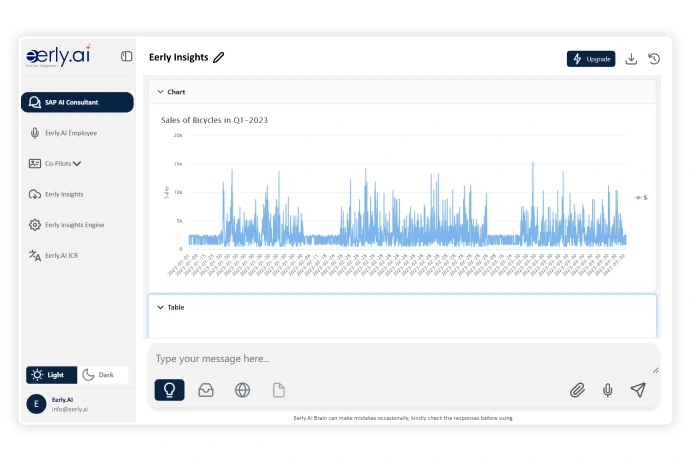The height and width of the screenshot is (461, 692).
Task: Click the message input field
Action: pyautogui.click(x=400, y=359)
